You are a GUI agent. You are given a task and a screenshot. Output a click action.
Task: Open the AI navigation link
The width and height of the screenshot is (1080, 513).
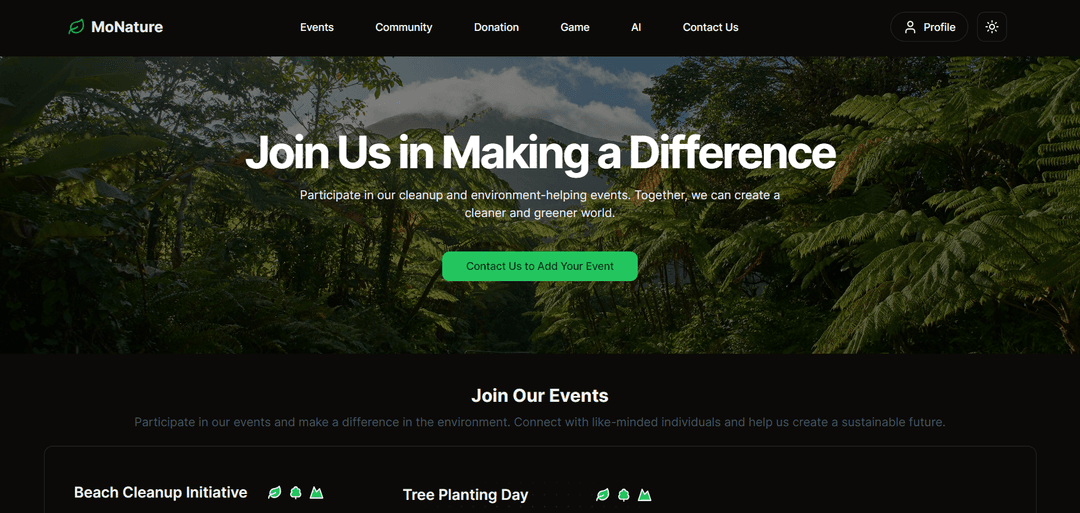pos(636,28)
